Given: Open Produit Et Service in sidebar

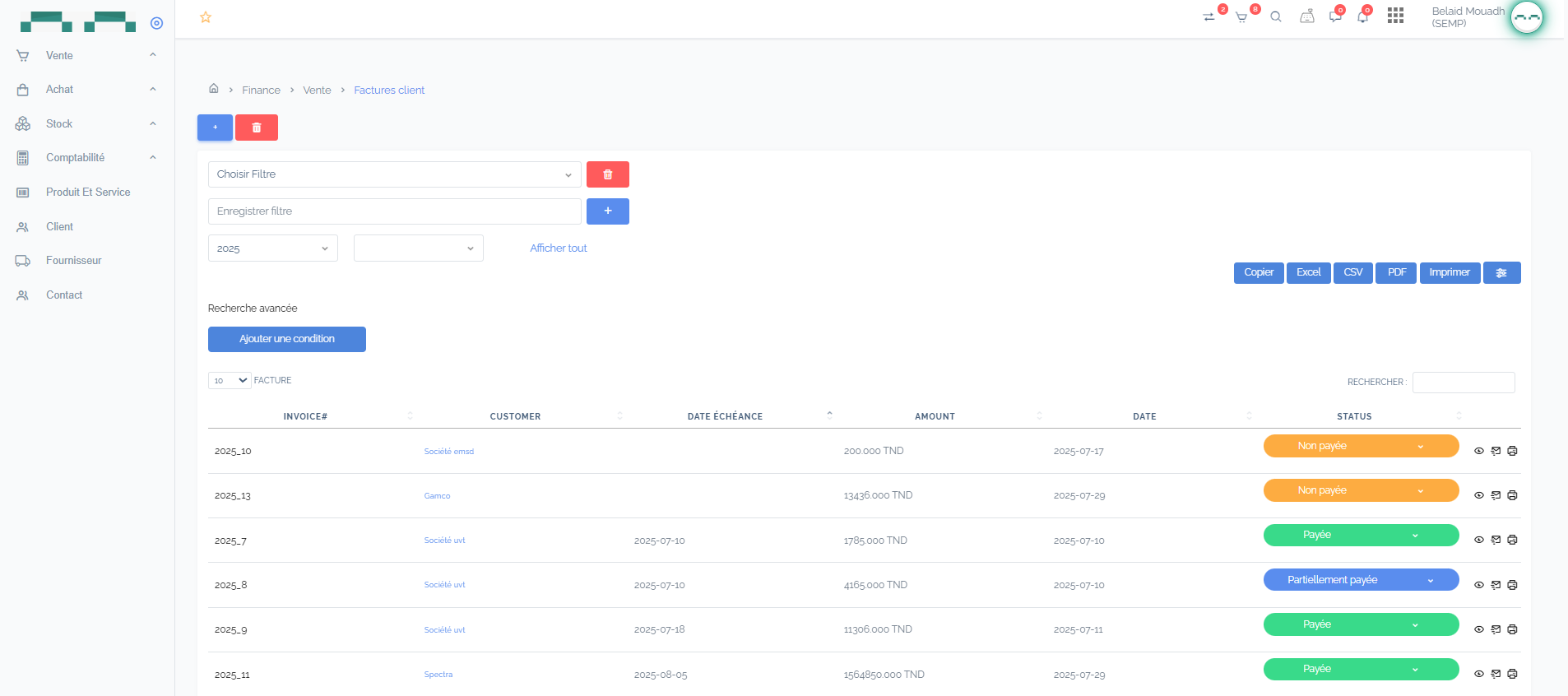Looking at the screenshot, I should (x=87, y=193).
